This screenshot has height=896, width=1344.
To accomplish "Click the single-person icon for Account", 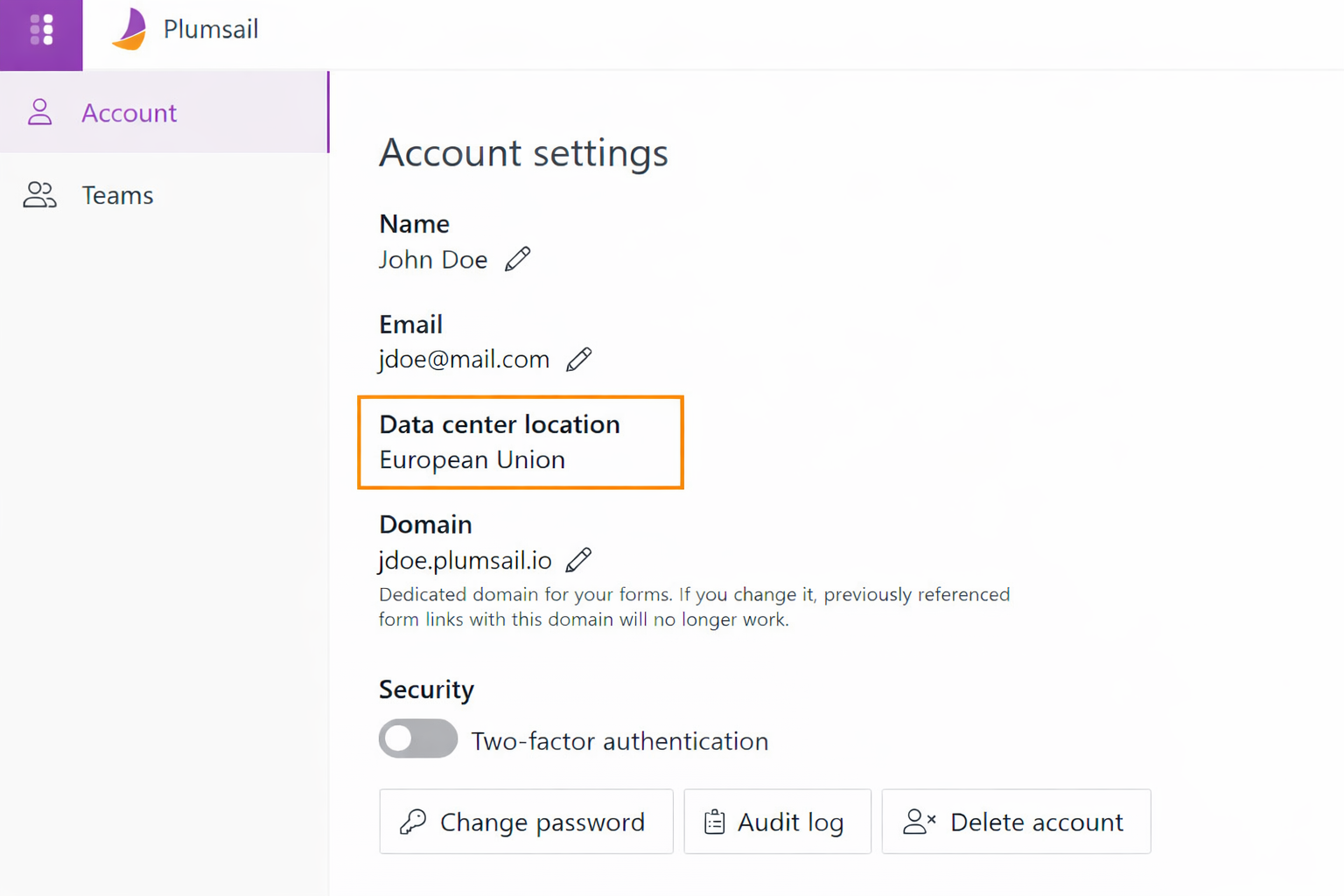I will [x=39, y=113].
